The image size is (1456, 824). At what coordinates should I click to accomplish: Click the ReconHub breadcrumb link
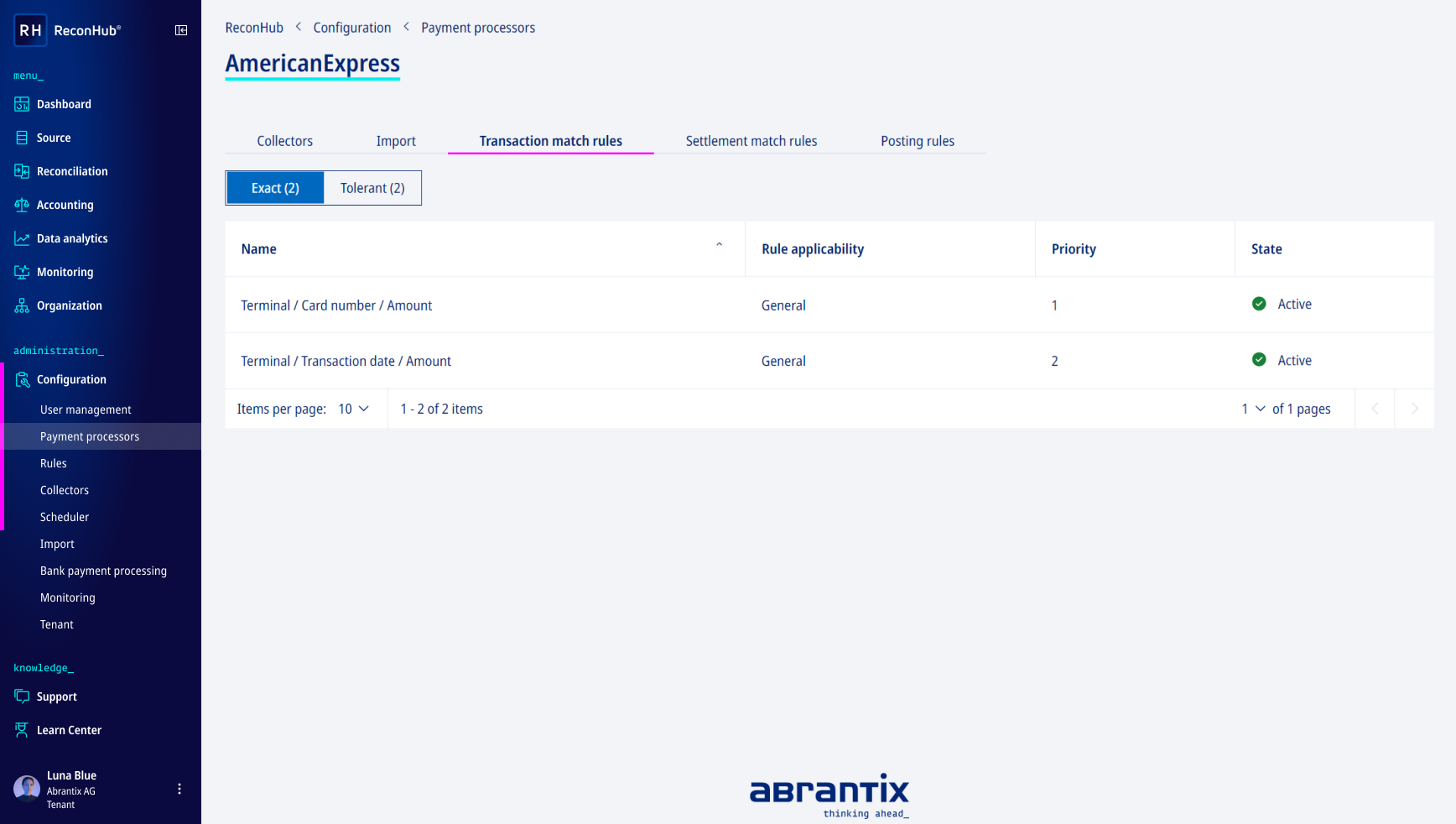pos(254,28)
